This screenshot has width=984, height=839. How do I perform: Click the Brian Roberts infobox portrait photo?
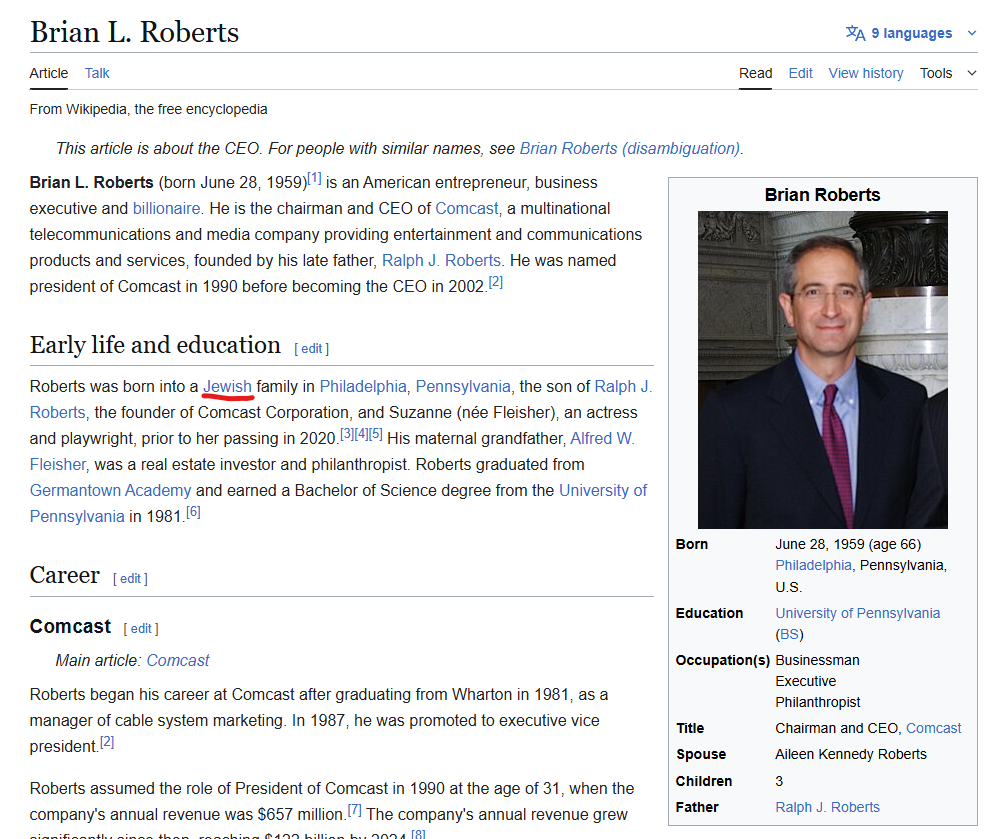[823, 370]
